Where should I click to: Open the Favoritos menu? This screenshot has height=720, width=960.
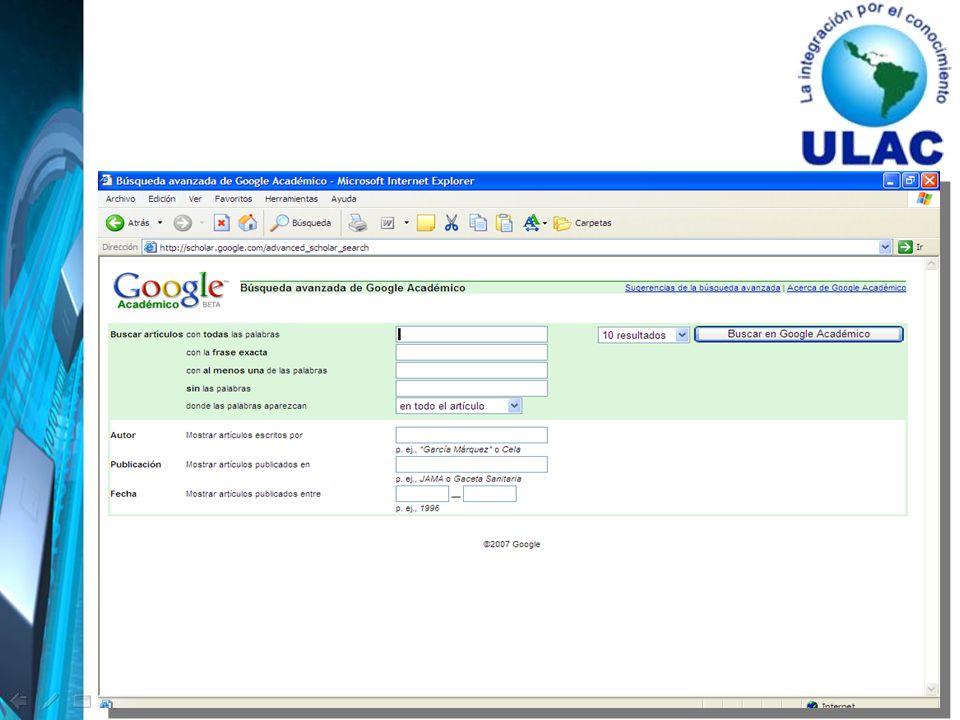click(x=233, y=199)
